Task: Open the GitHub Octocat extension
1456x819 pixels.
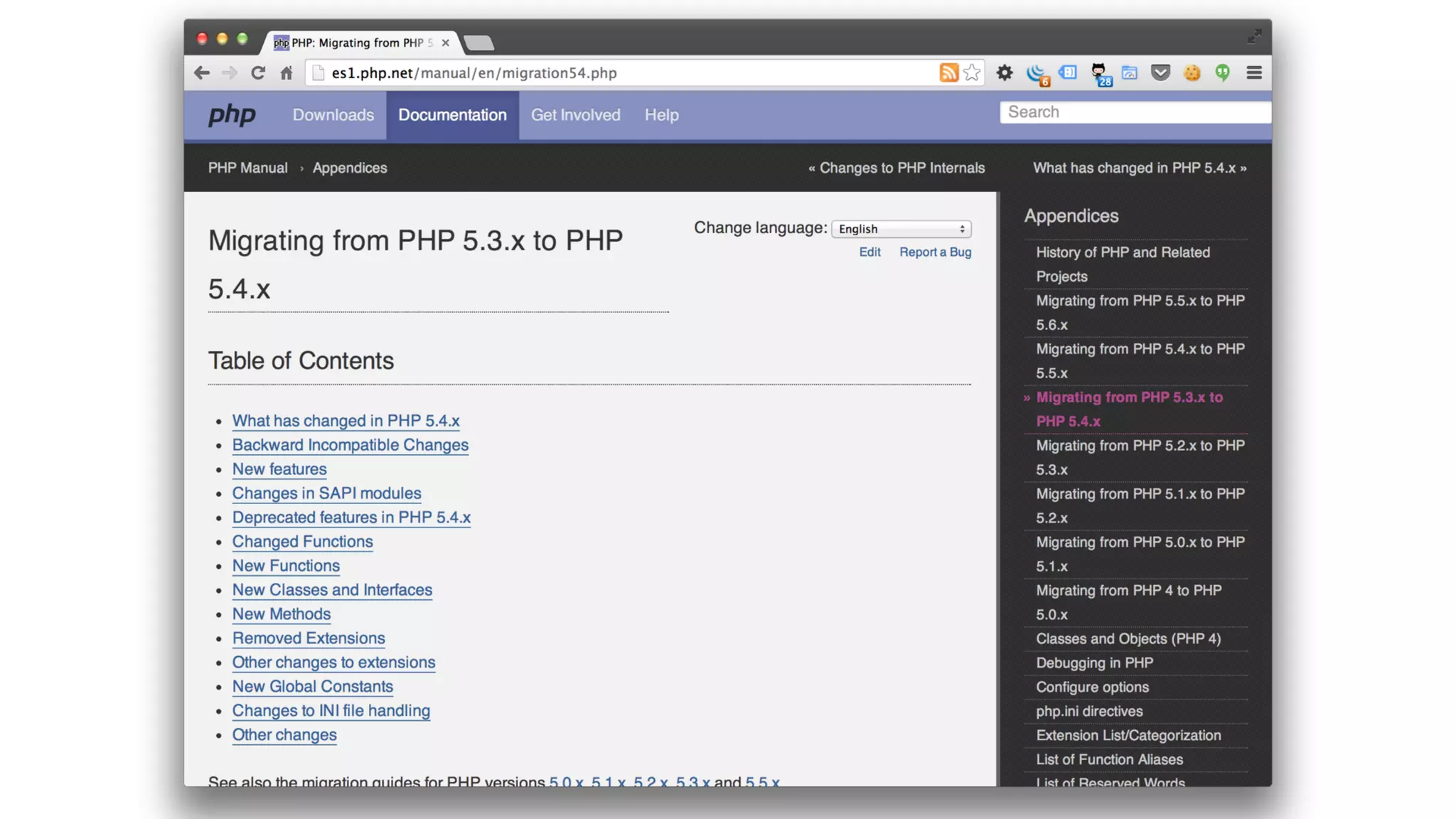Action: (x=1099, y=73)
